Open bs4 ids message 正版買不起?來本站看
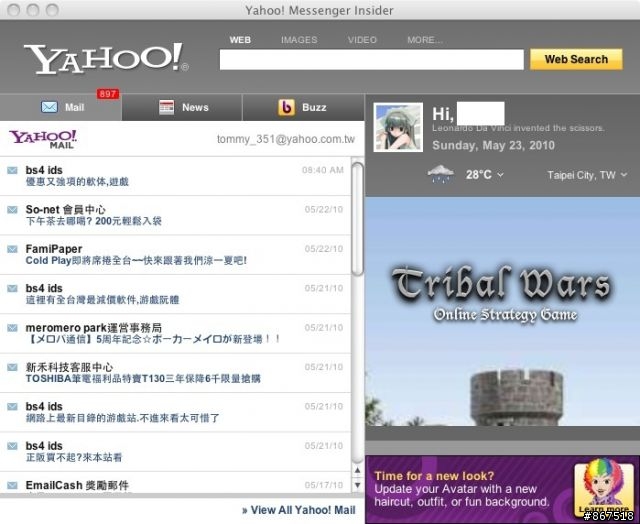The image size is (640, 524). tap(176, 452)
